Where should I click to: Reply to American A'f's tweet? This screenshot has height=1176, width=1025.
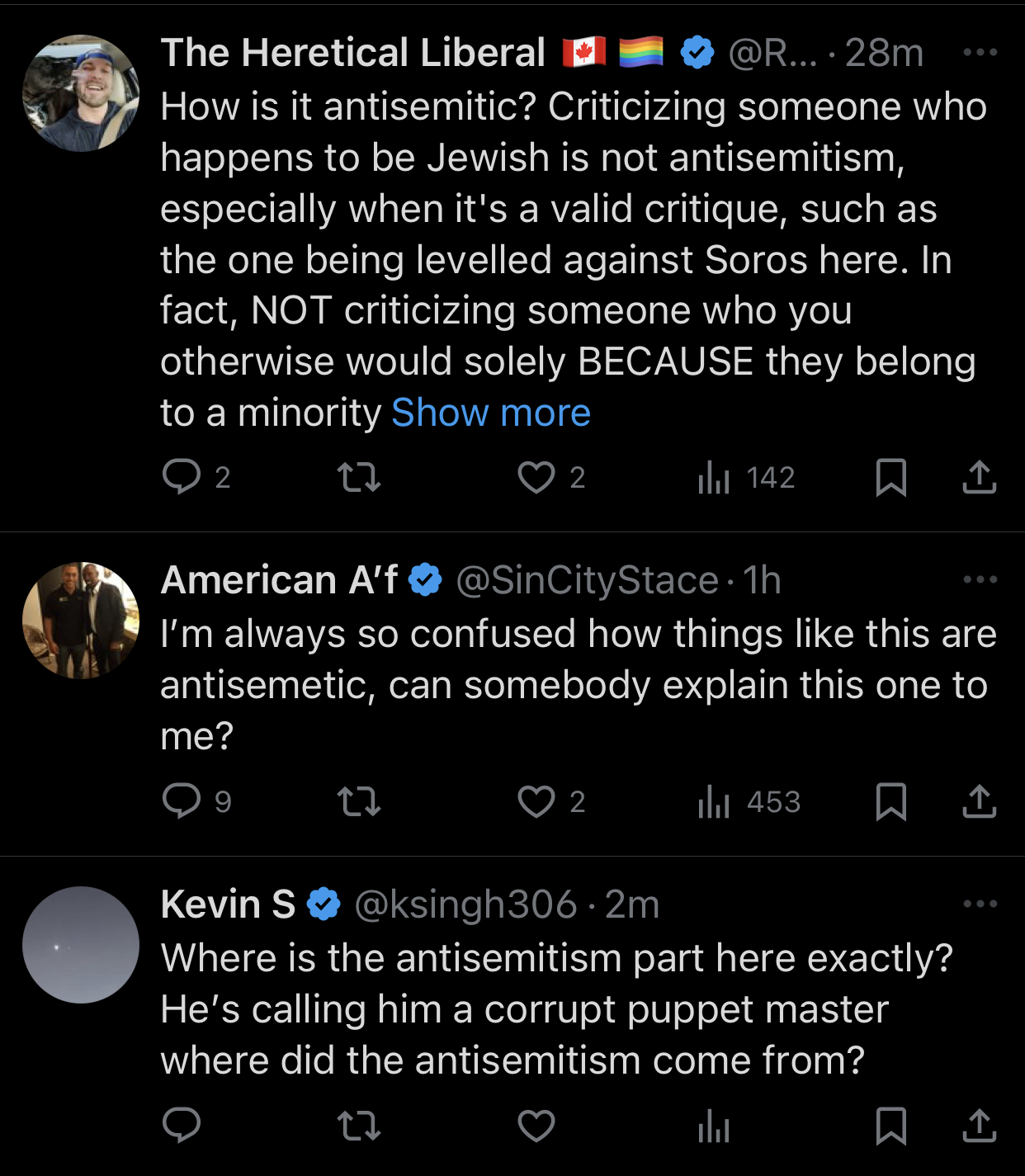(x=182, y=801)
